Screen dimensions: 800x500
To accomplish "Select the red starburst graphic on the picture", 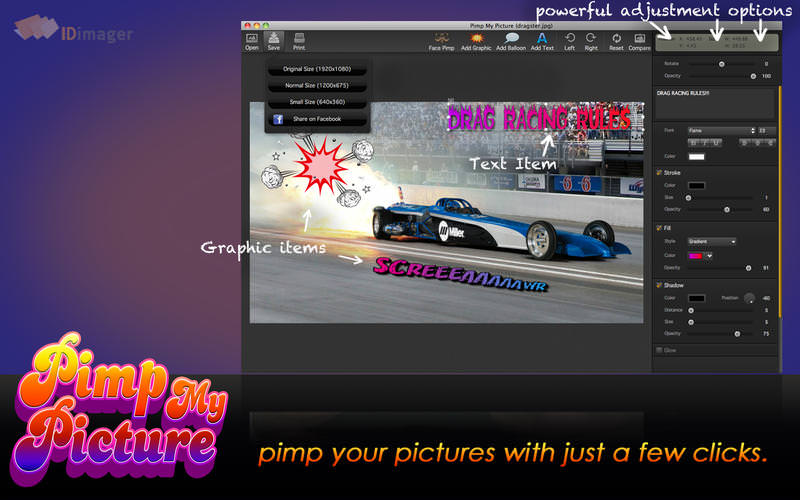I will 320,167.
